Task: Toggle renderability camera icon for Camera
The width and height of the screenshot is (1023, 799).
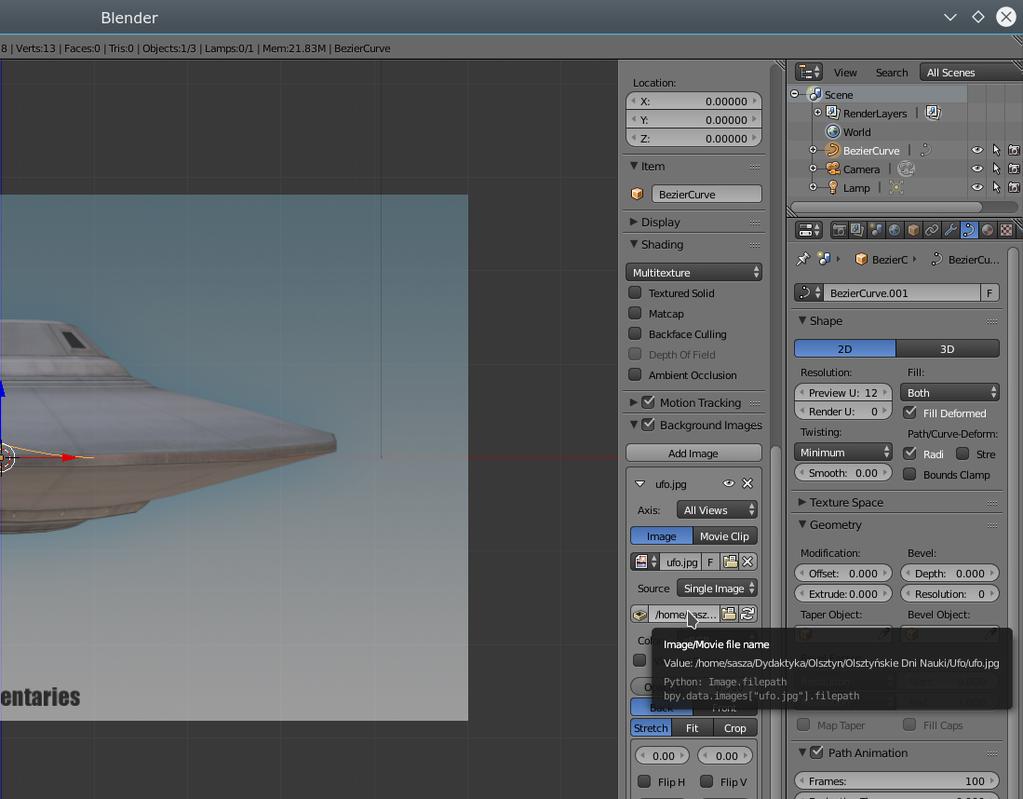Action: pos(1014,169)
